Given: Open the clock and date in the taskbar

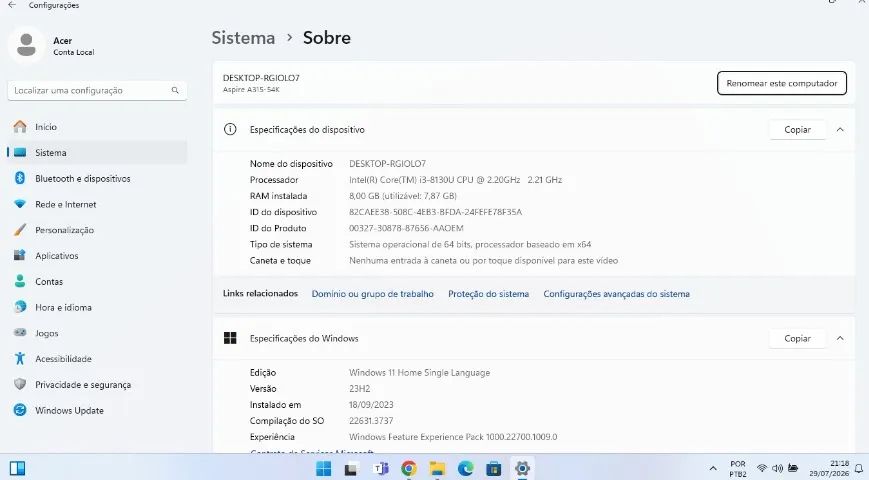Looking at the screenshot, I should pos(830,469).
